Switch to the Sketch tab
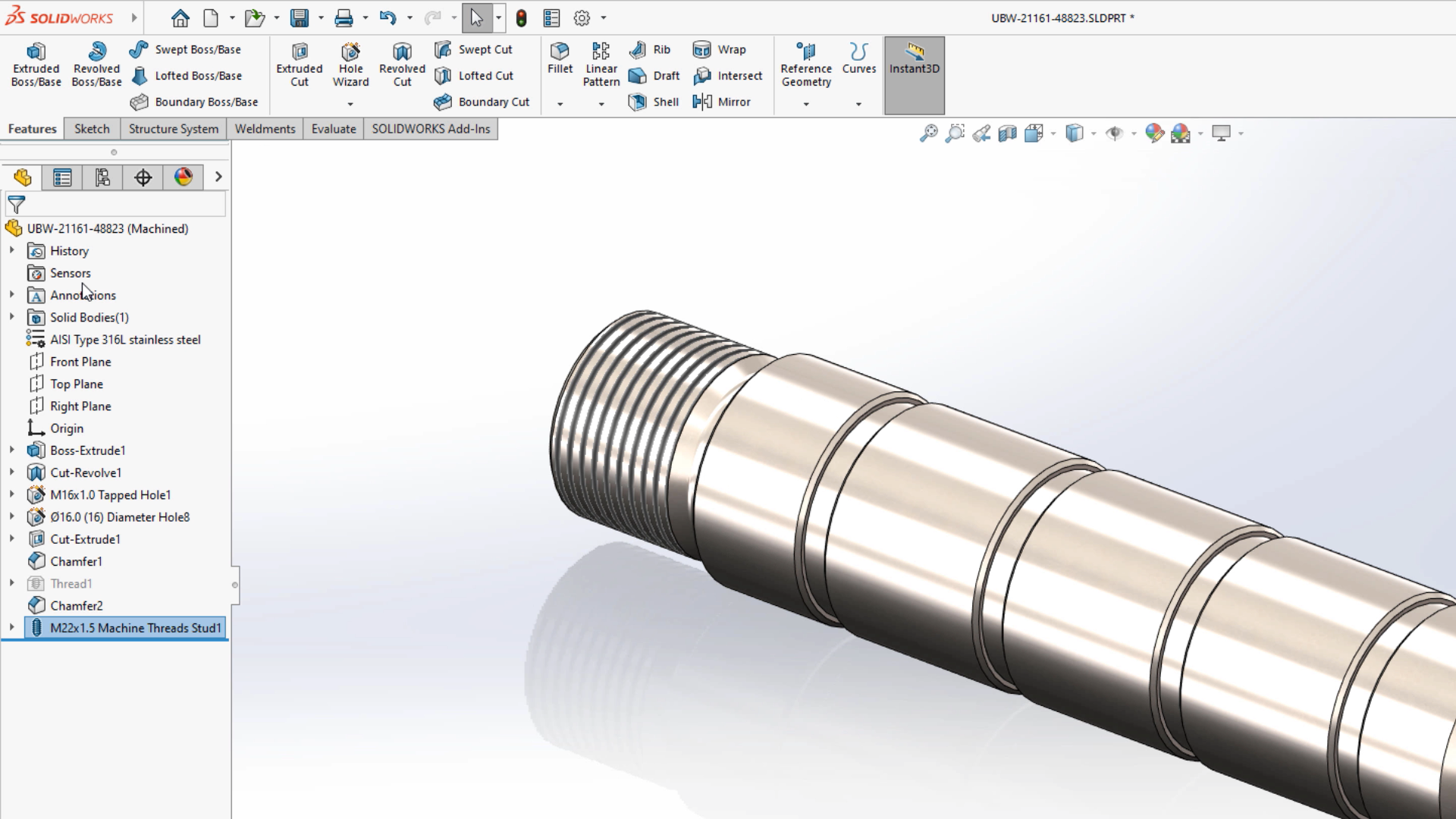Screen dimensions: 1456x819 (x=92, y=129)
